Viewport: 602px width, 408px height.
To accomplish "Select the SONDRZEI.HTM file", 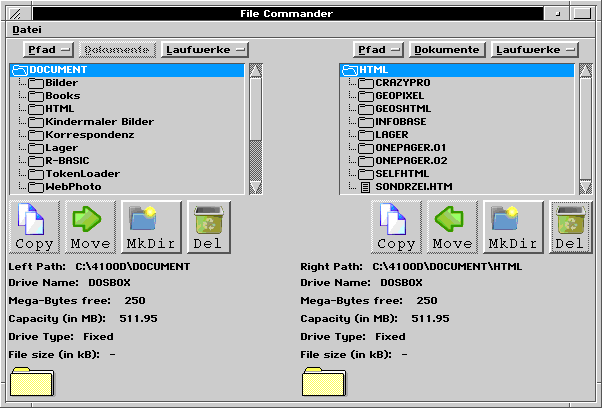I will coord(457,187).
